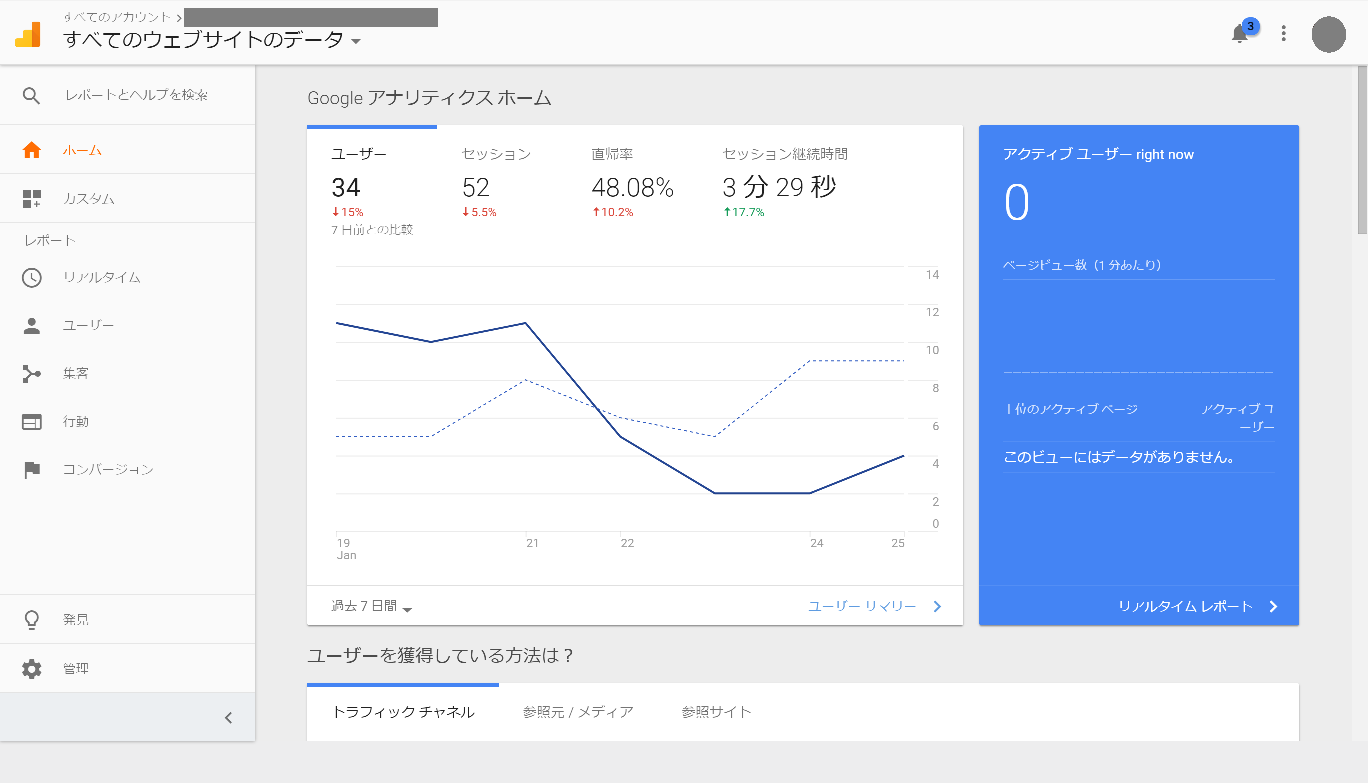Click the customization dashboard icon
Screen dimensions: 1368x783
click(32, 198)
